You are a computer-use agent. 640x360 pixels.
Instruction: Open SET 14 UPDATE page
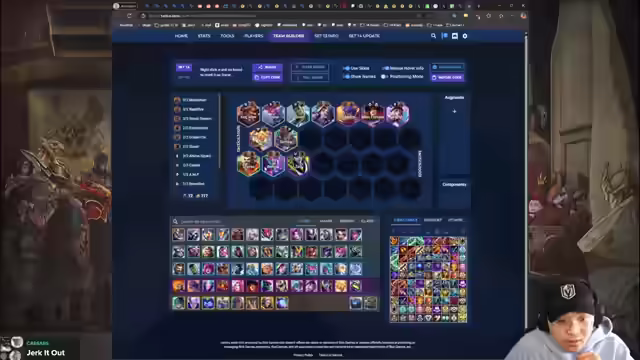(364, 36)
